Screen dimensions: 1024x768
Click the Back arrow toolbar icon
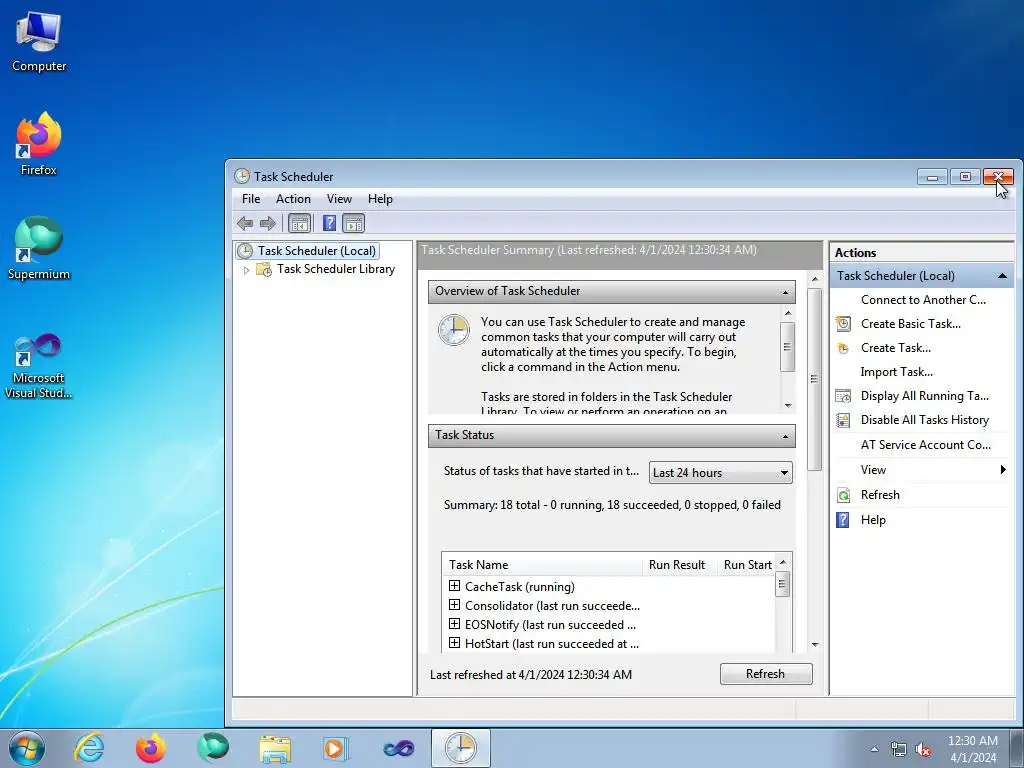[x=245, y=223]
